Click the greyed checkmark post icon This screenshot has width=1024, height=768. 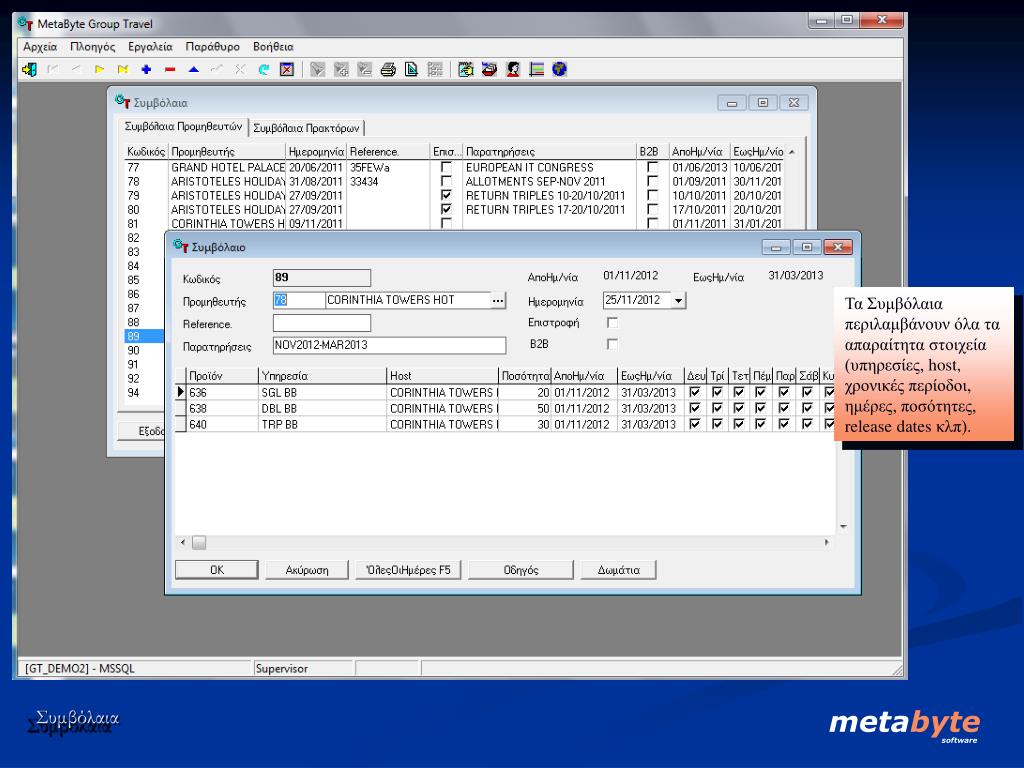click(x=217, y=69)
